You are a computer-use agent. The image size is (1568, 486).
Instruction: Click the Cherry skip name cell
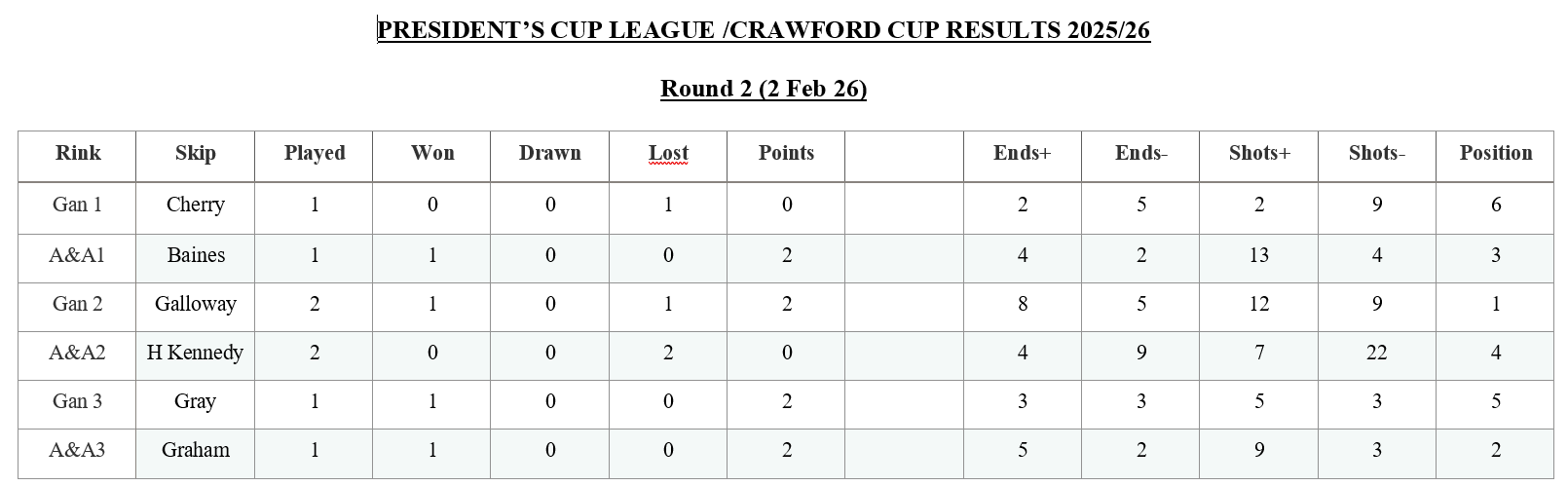[x=196, y=205]
